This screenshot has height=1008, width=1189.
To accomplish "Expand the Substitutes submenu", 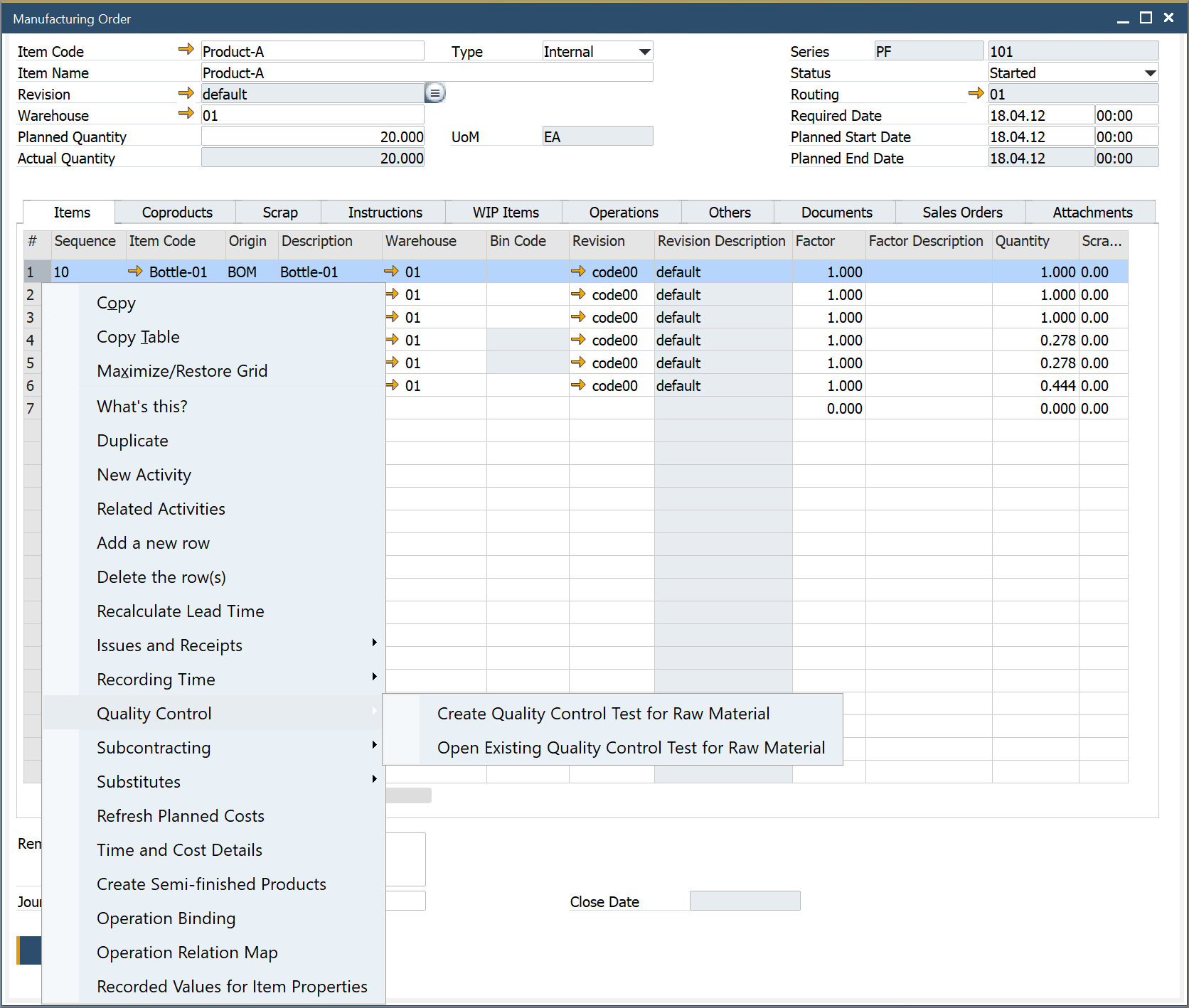I will tap(214, 782).
